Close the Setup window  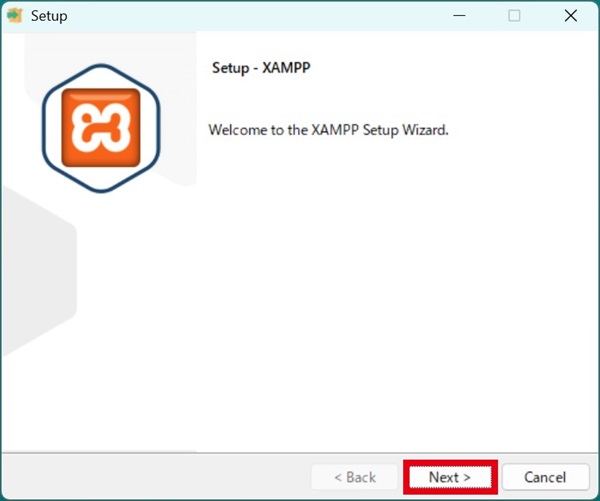click(x=571, y=16)
